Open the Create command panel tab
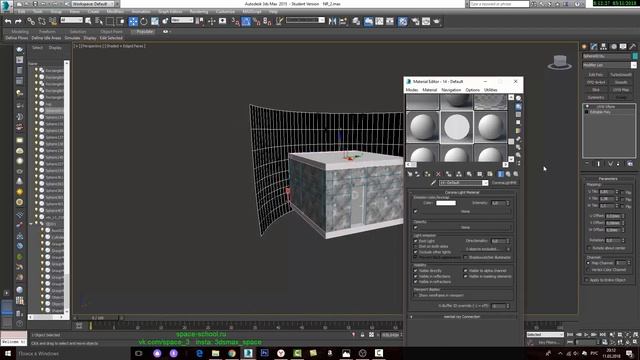The height and width of the screenshot is (360, 640). pyautogui.click(x=584, y=47)
